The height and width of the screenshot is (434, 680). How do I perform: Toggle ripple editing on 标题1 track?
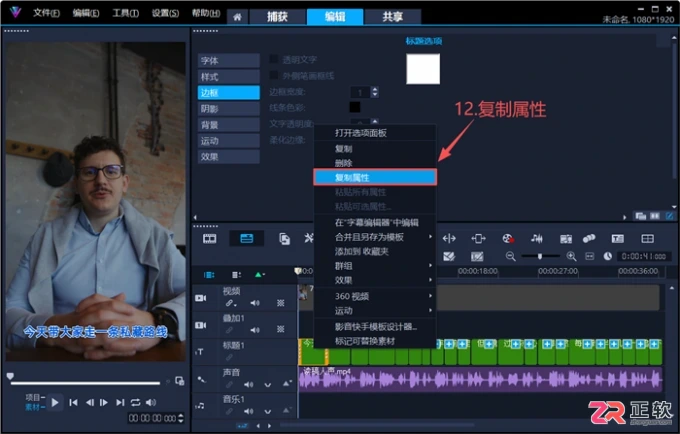pyautogui.click(x=229, y=357)
